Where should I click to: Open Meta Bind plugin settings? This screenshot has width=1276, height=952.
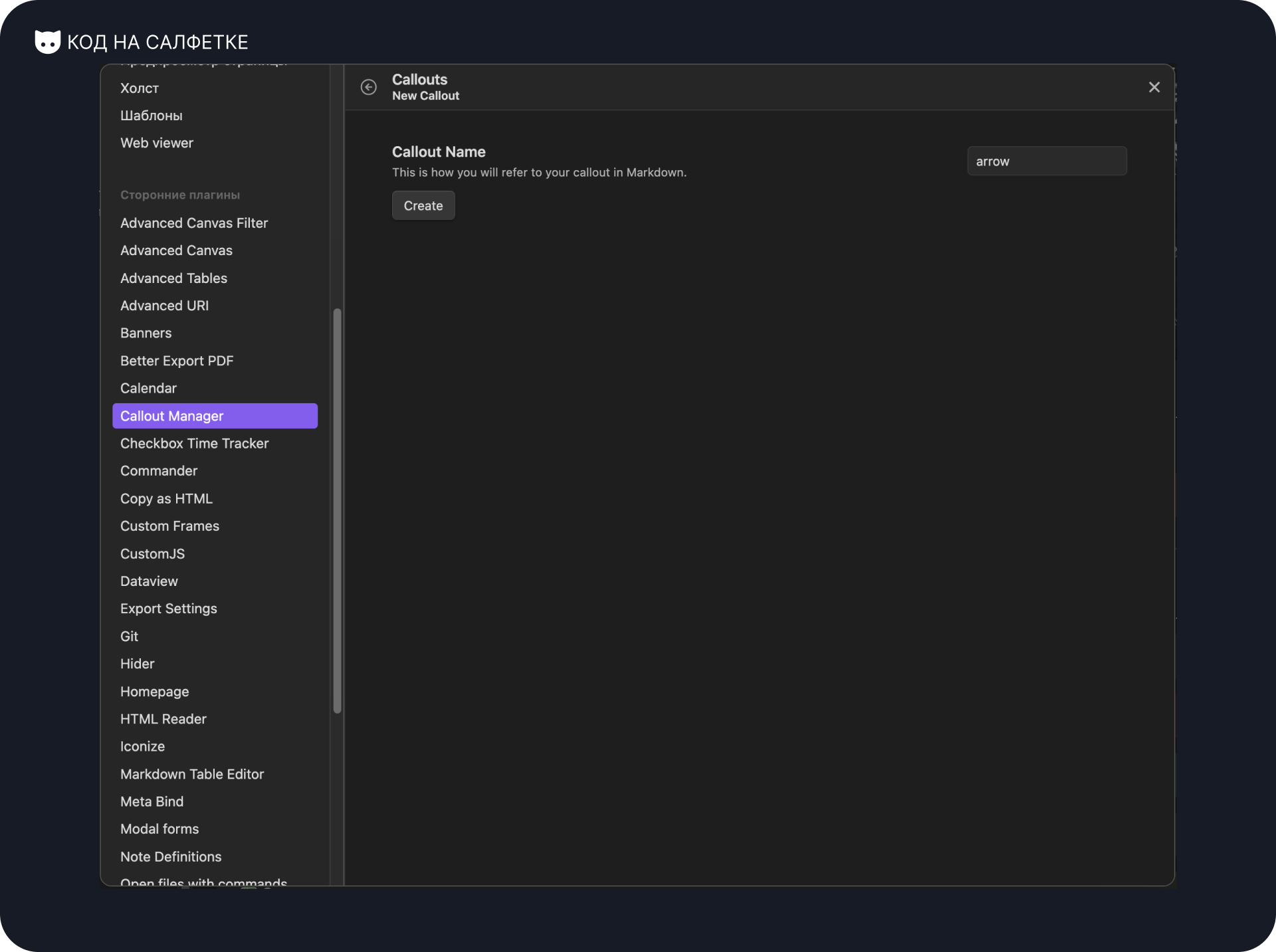pyautogui.click(x=152, y=801)
